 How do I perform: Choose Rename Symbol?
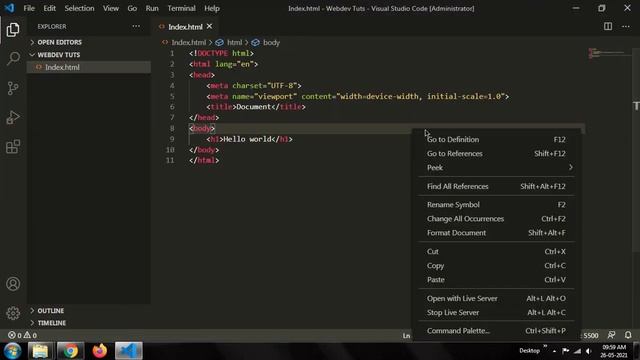pyautogui.click(x=496, y=204)
